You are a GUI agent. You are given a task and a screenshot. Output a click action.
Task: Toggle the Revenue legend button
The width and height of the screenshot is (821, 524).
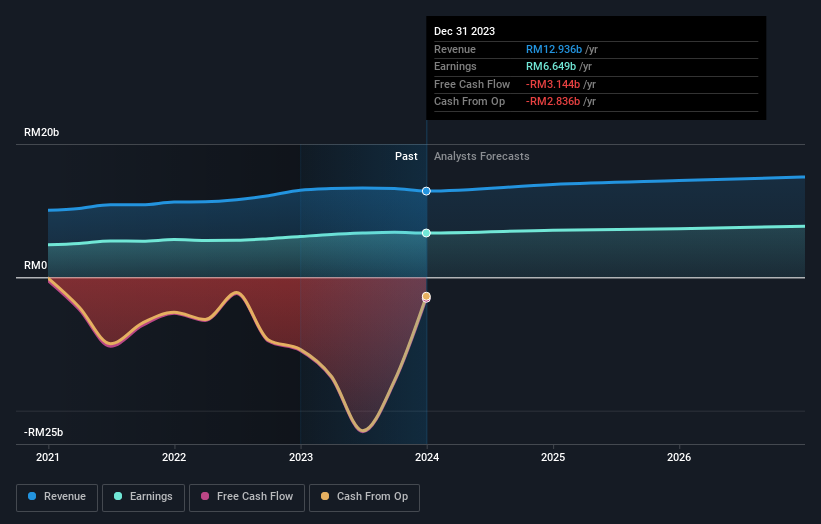(x=57, y=497)
